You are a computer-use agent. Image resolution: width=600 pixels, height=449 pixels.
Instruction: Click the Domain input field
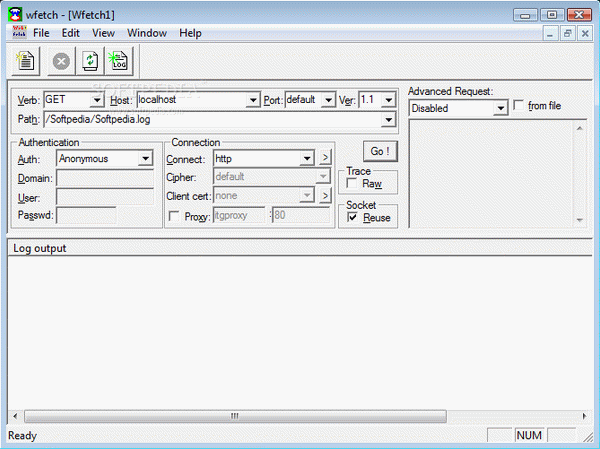click(x=105, y=178)
